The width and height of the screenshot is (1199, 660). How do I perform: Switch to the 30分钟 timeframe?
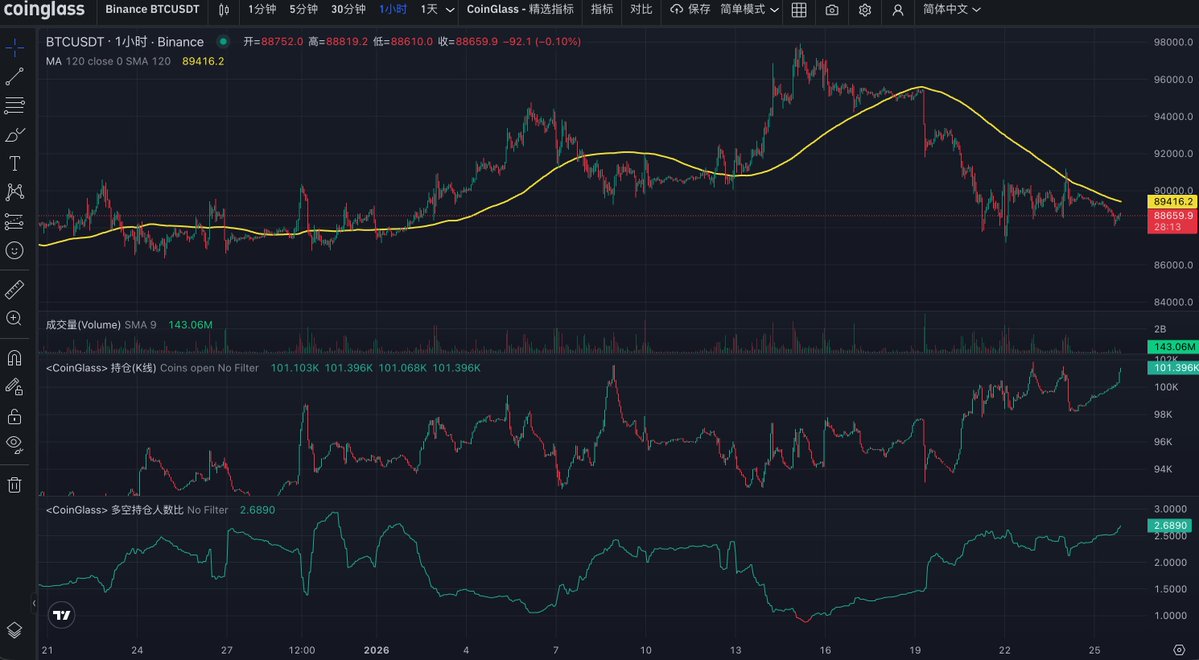pyautogui.click(x=349, y=10)
